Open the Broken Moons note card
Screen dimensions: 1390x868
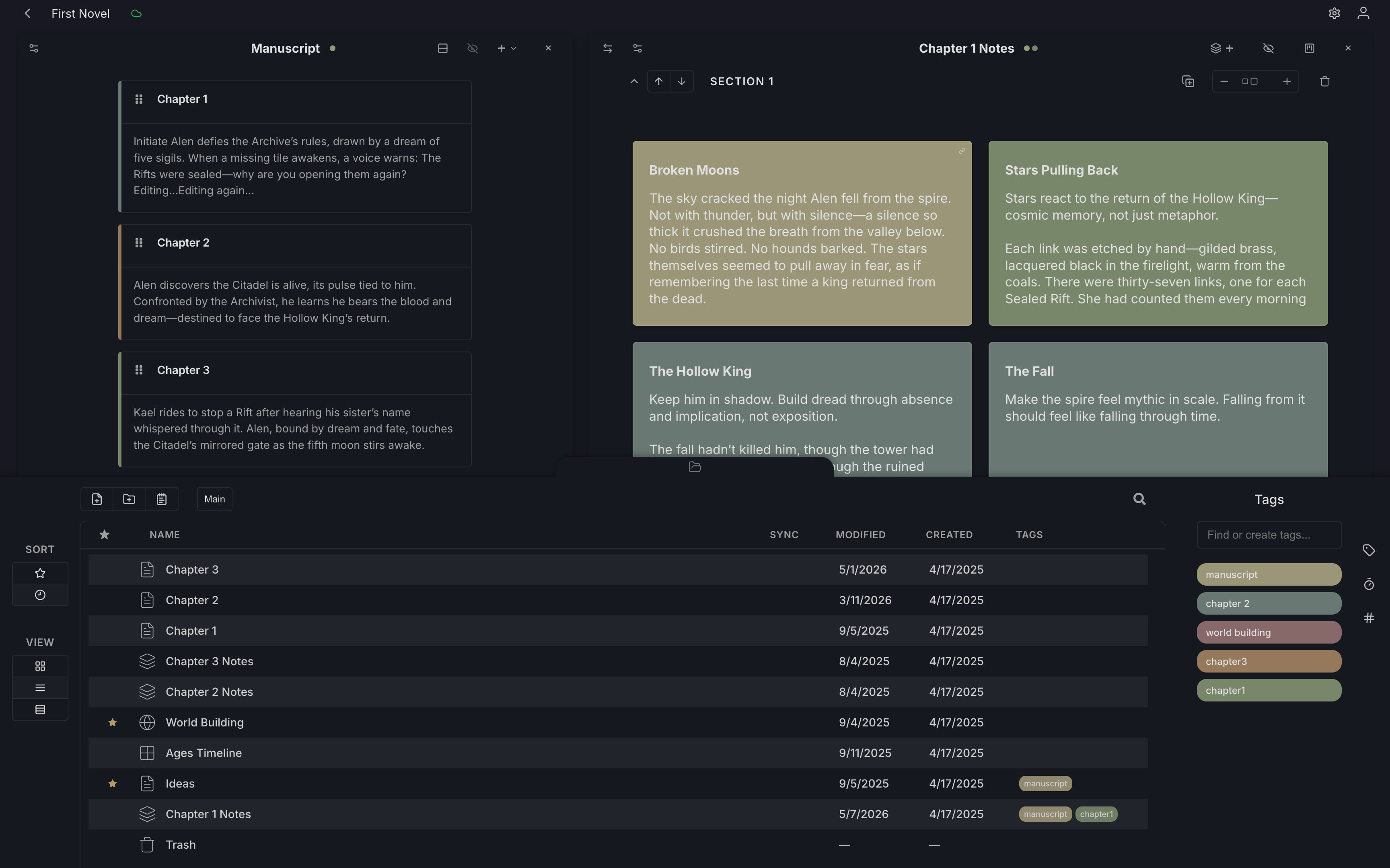(802, 233)
